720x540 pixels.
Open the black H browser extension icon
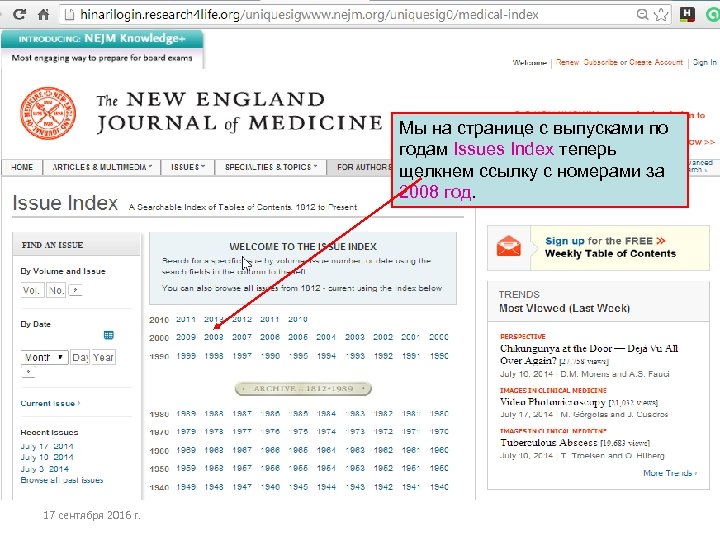pyautogui.click(x=687, y=14)
